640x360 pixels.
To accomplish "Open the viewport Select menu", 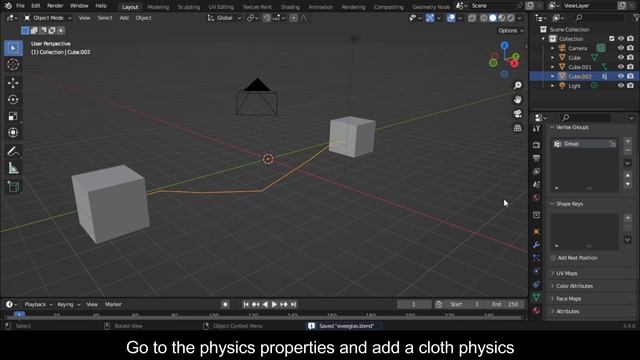I will 105,18.
